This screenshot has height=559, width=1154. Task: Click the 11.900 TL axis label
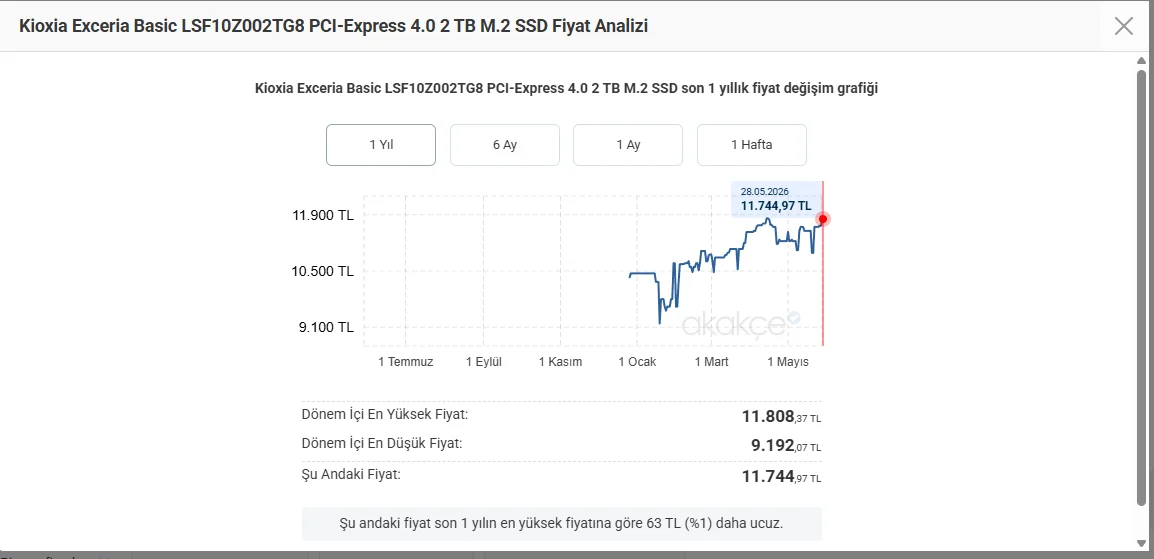[x=323, y=216]
